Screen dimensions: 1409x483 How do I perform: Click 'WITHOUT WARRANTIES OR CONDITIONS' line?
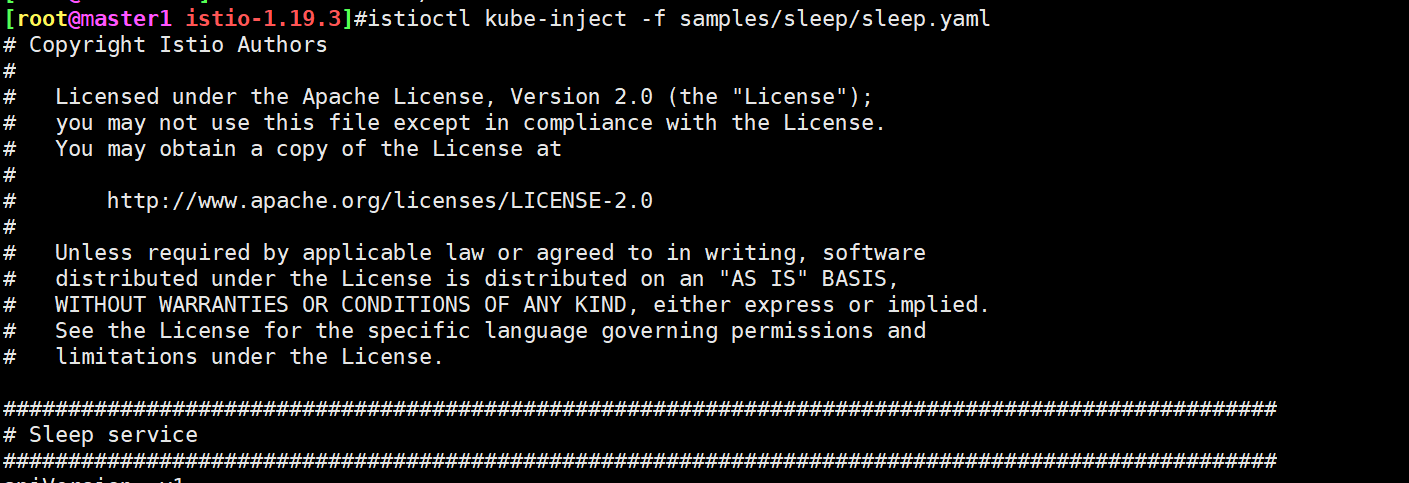coord(522,304)
